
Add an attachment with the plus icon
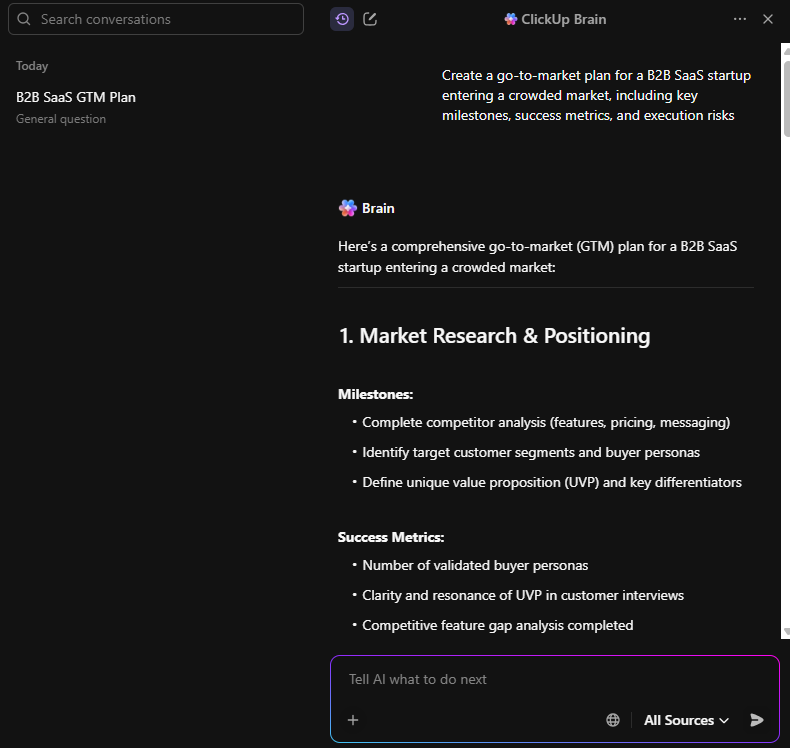tap(353, 720)
